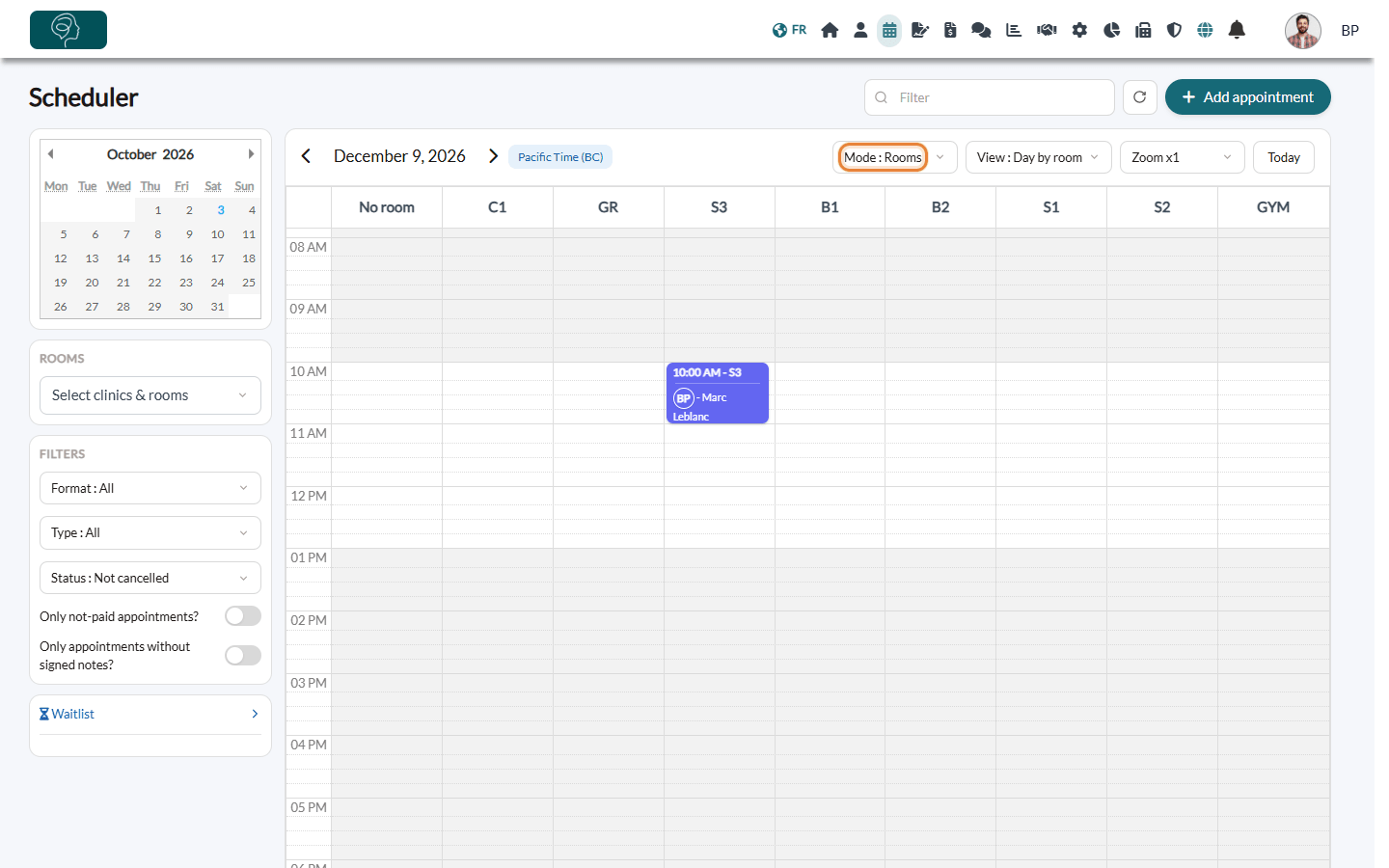Open the settings gear icon
The height and width of the screenshot is (868, 1389).
click(1079, 30)
